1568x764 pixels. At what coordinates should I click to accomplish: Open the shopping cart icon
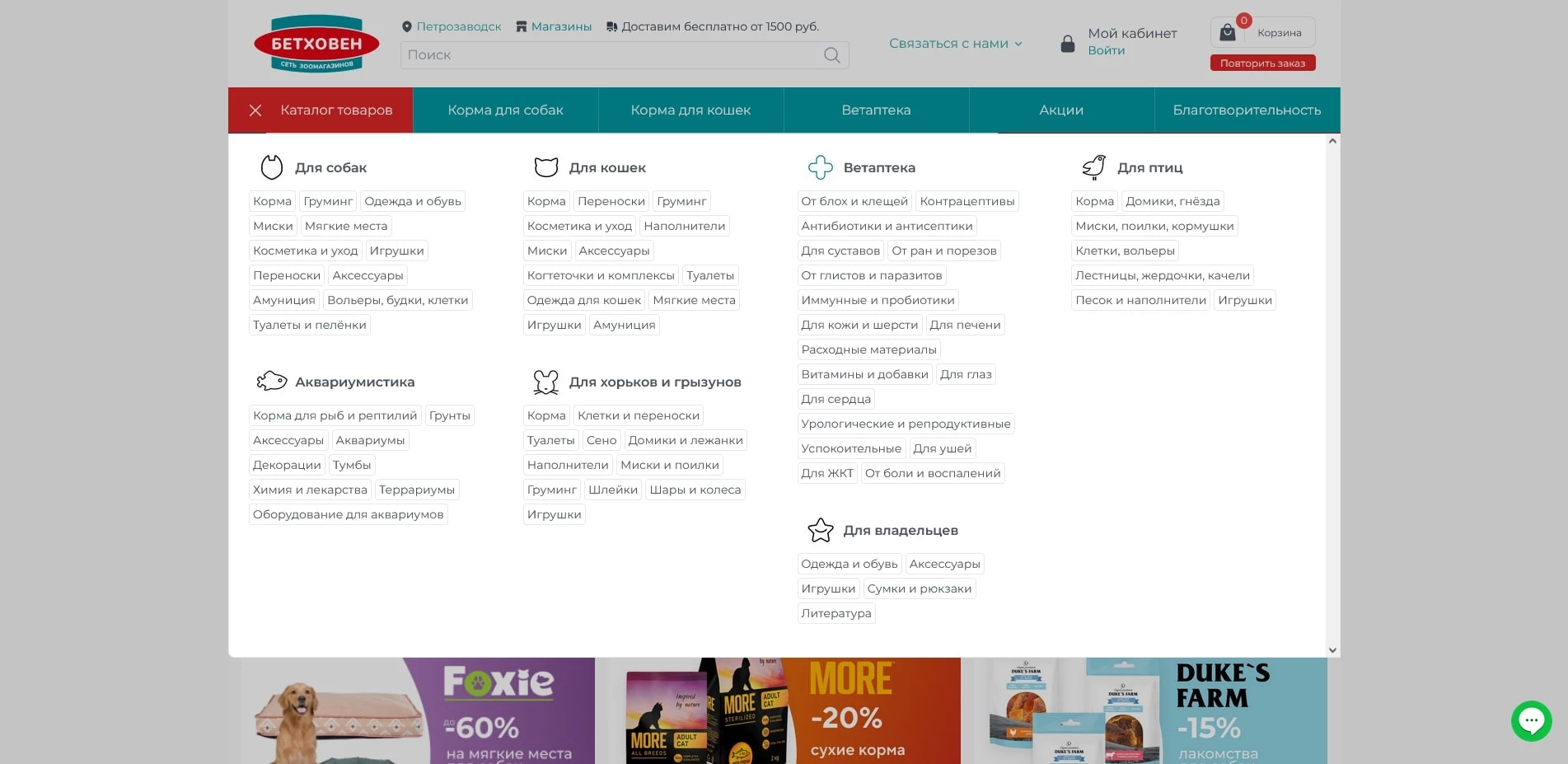click(x=1227, y=32)
